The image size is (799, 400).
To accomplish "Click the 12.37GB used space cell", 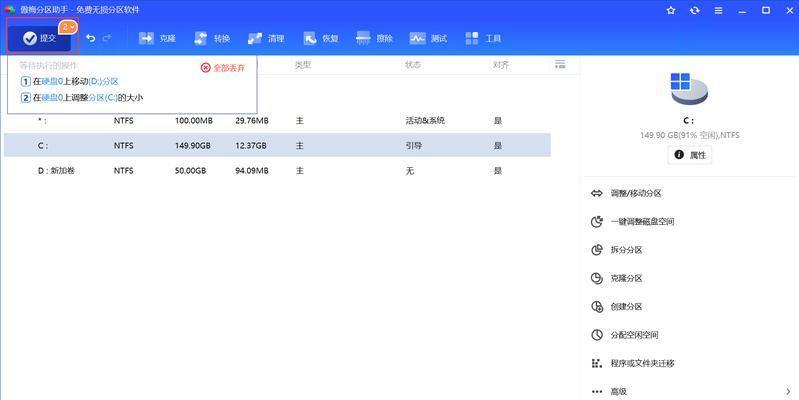I will (251, 146).
